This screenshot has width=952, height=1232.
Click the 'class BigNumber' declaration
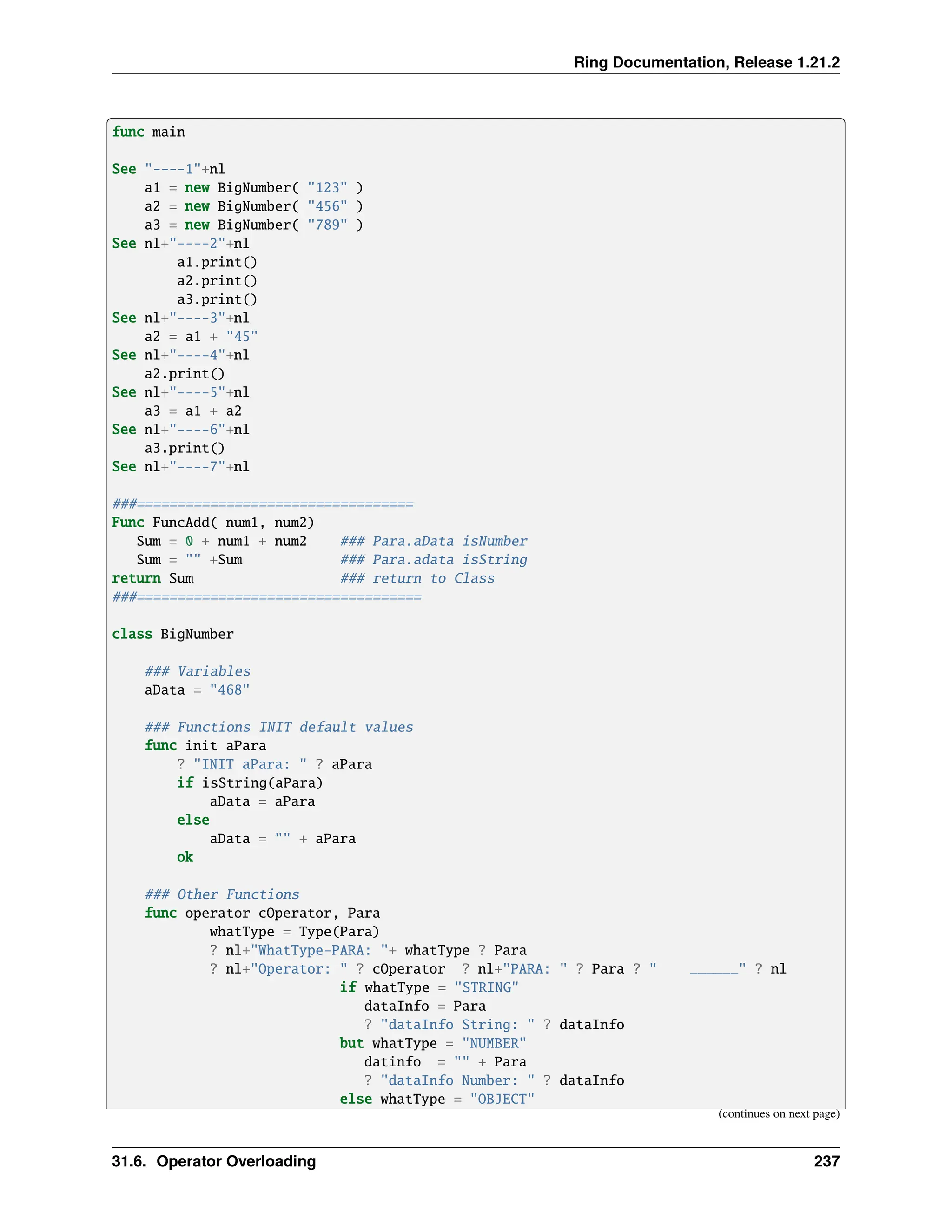point(172,634)
